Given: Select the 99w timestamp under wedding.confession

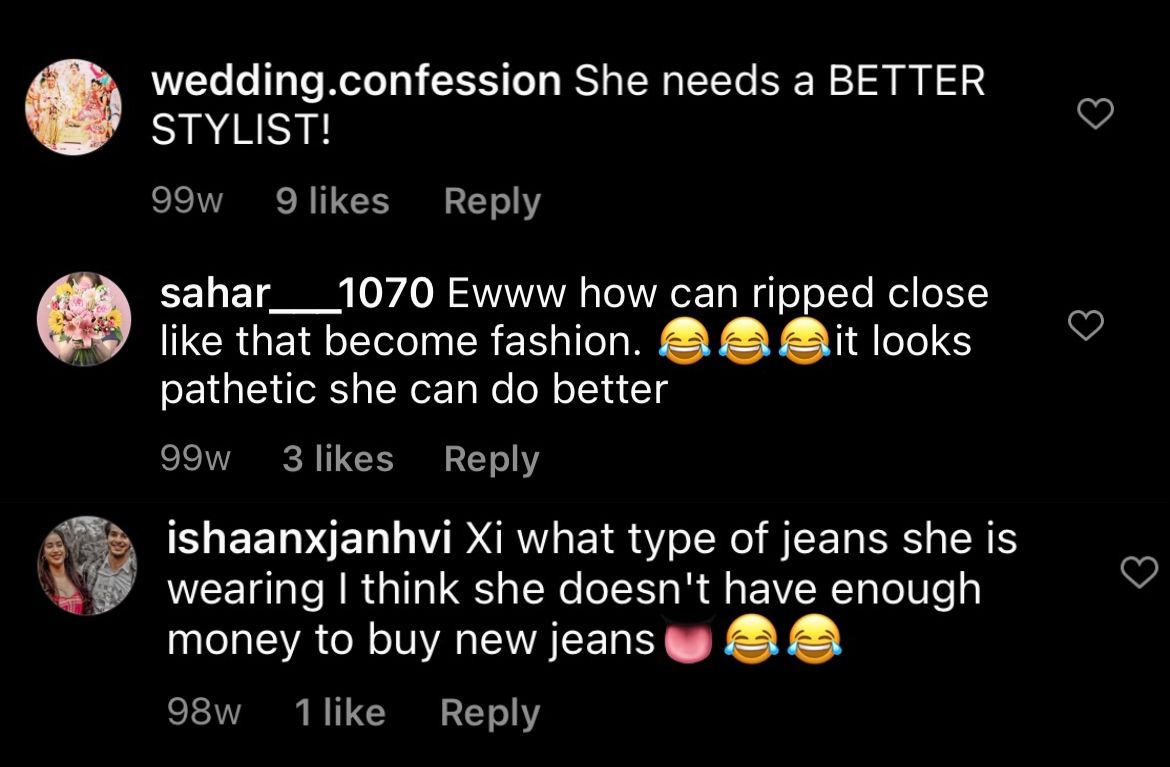Looking at the screenshot, I should (187, 201).
